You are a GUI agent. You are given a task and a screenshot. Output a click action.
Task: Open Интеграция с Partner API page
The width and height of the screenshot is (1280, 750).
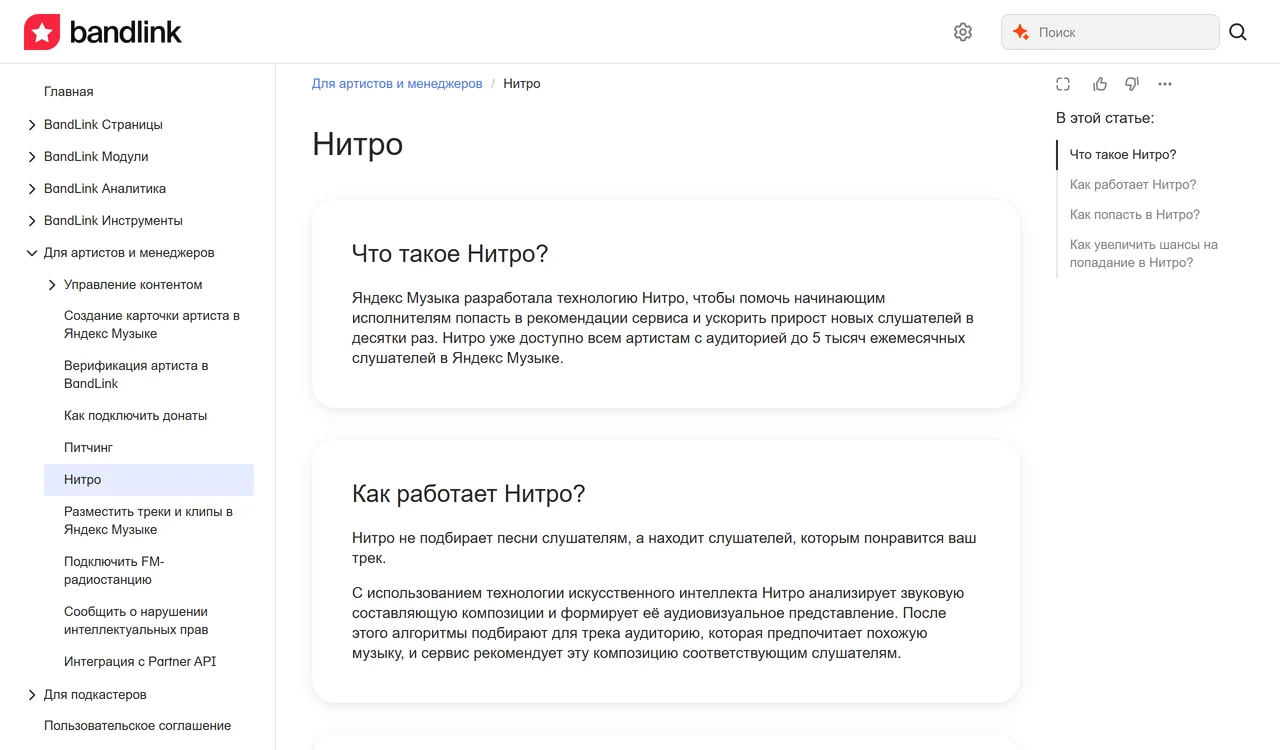tap(140, 662)
